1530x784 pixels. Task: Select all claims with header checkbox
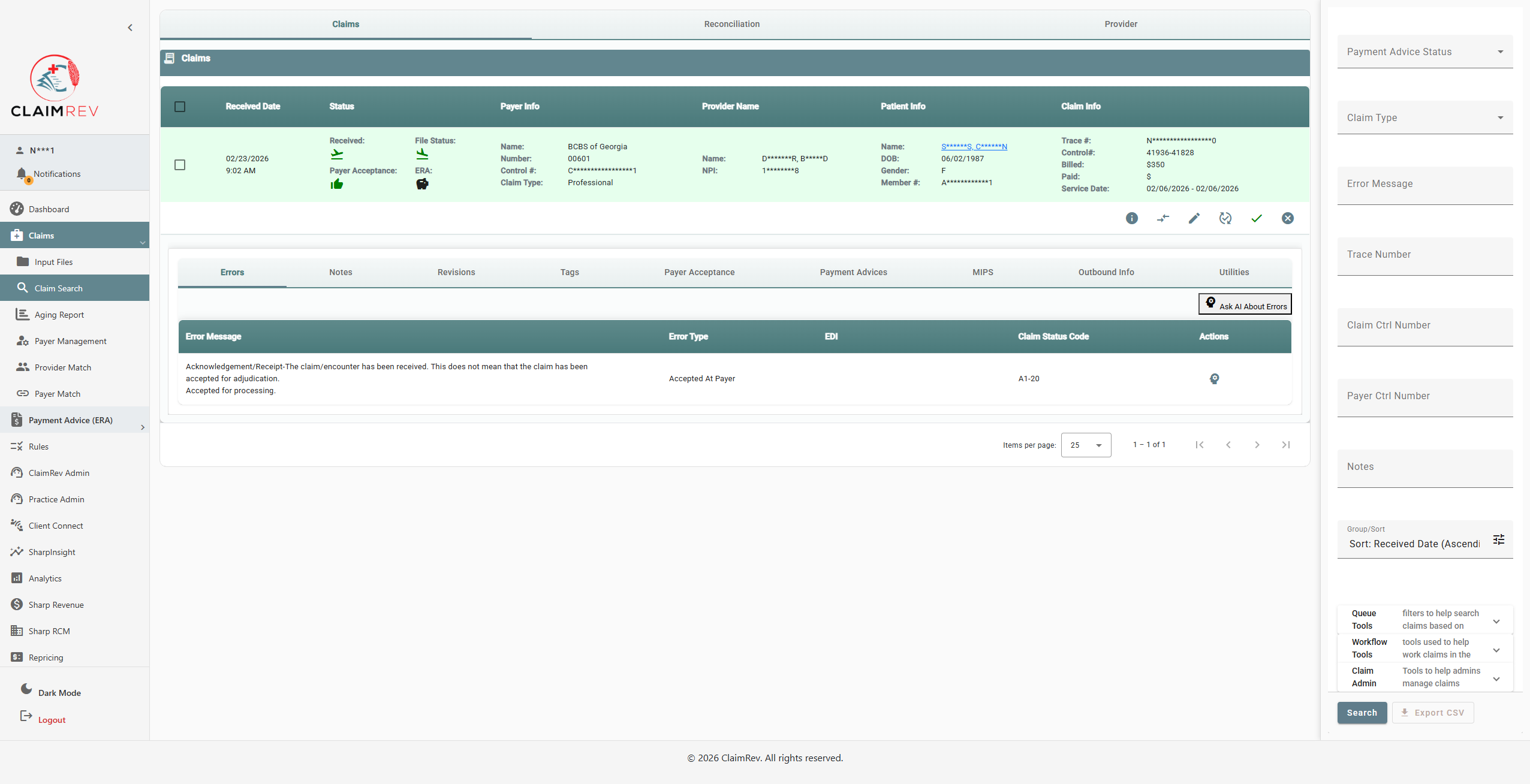(x=180, y=107)
